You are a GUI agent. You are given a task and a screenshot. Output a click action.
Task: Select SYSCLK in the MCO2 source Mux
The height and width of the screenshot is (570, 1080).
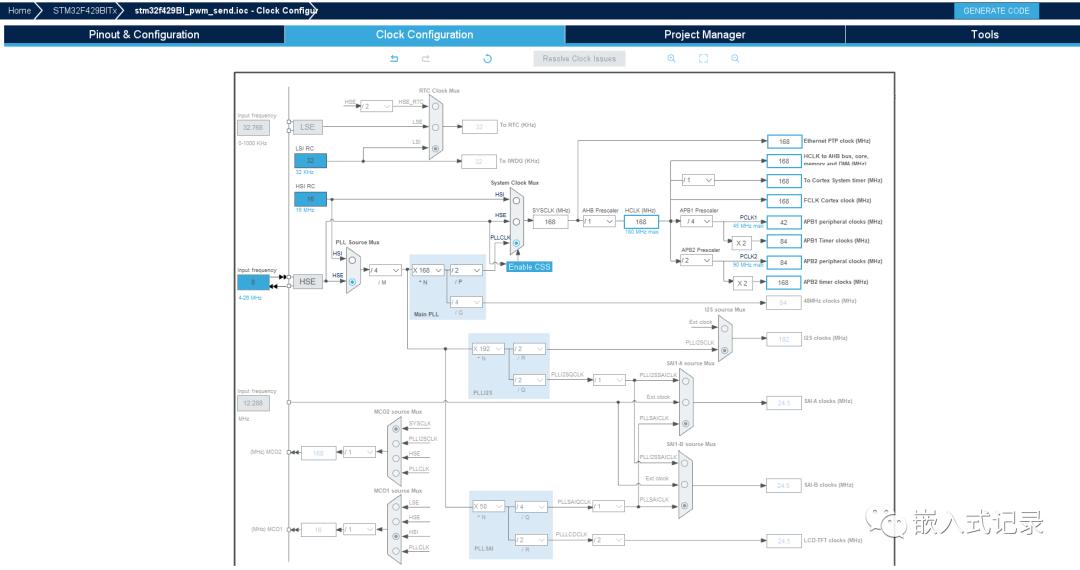coord(395,429)
